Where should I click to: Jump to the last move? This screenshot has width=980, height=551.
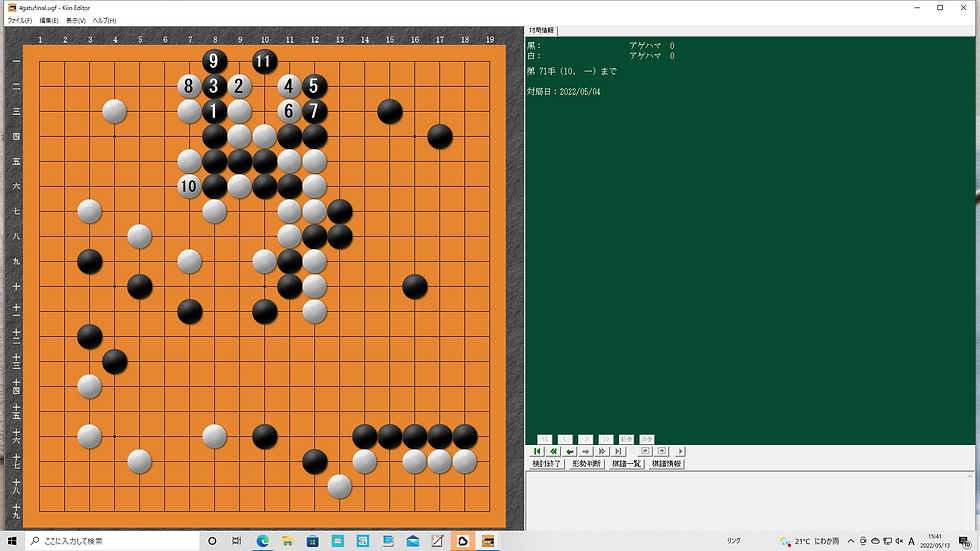coord(618,451)
